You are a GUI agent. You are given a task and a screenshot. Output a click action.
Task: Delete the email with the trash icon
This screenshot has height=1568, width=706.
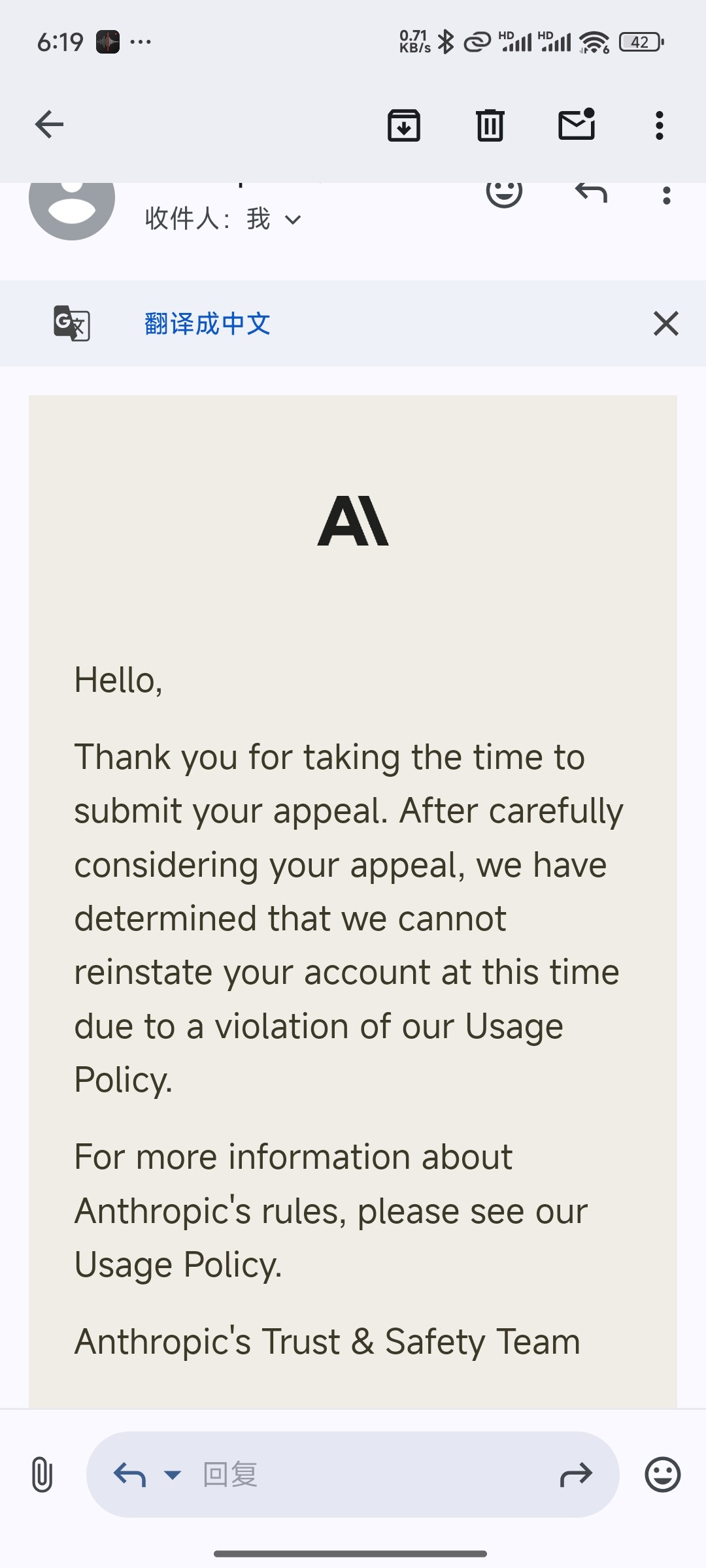point(490,125)
